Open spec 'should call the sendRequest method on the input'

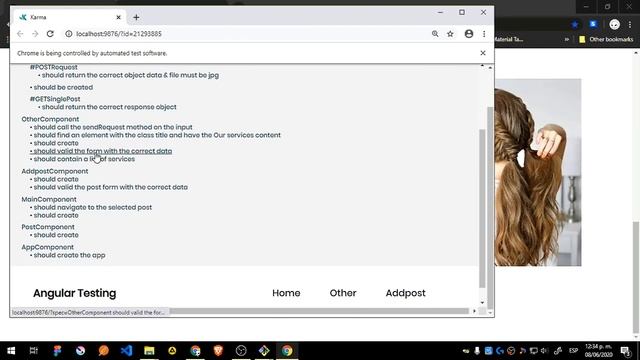113,127
